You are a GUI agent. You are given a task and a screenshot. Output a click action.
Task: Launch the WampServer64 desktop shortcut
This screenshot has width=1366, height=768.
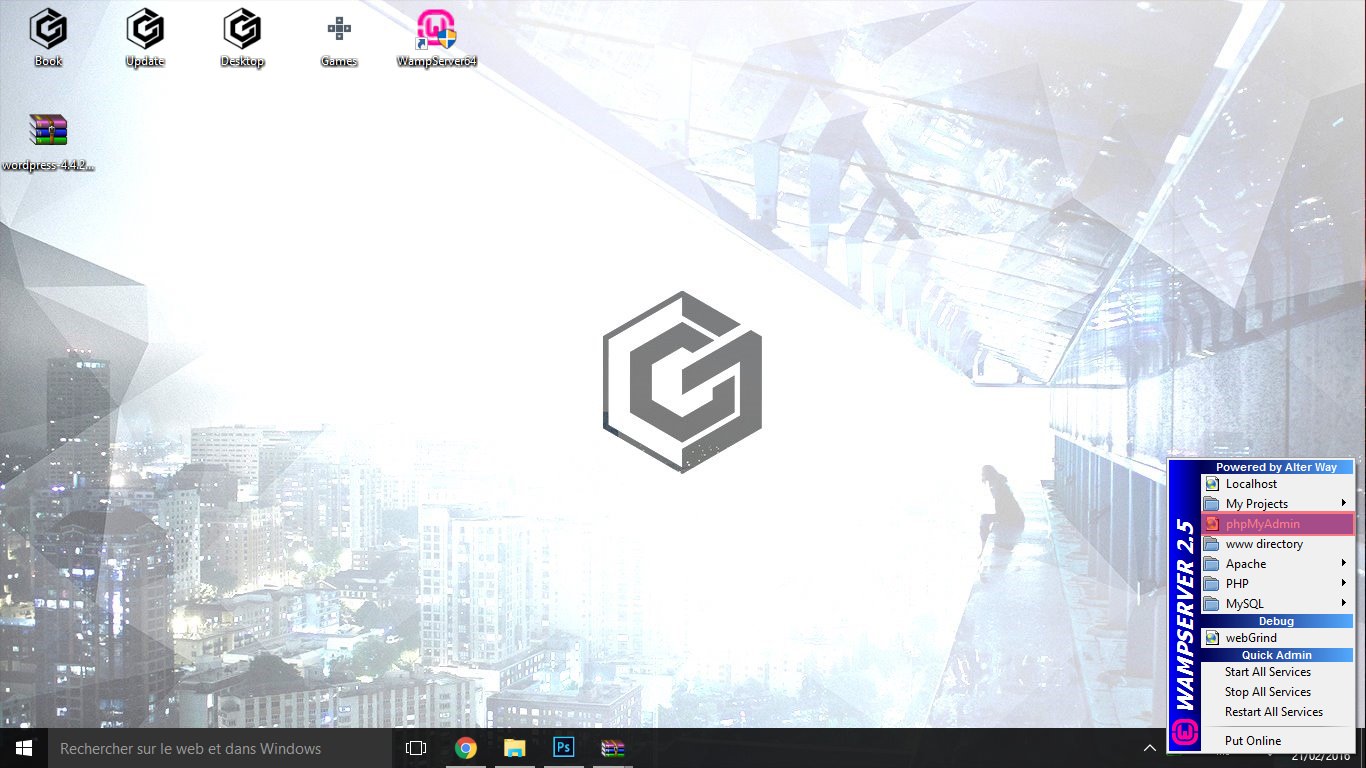436,36
